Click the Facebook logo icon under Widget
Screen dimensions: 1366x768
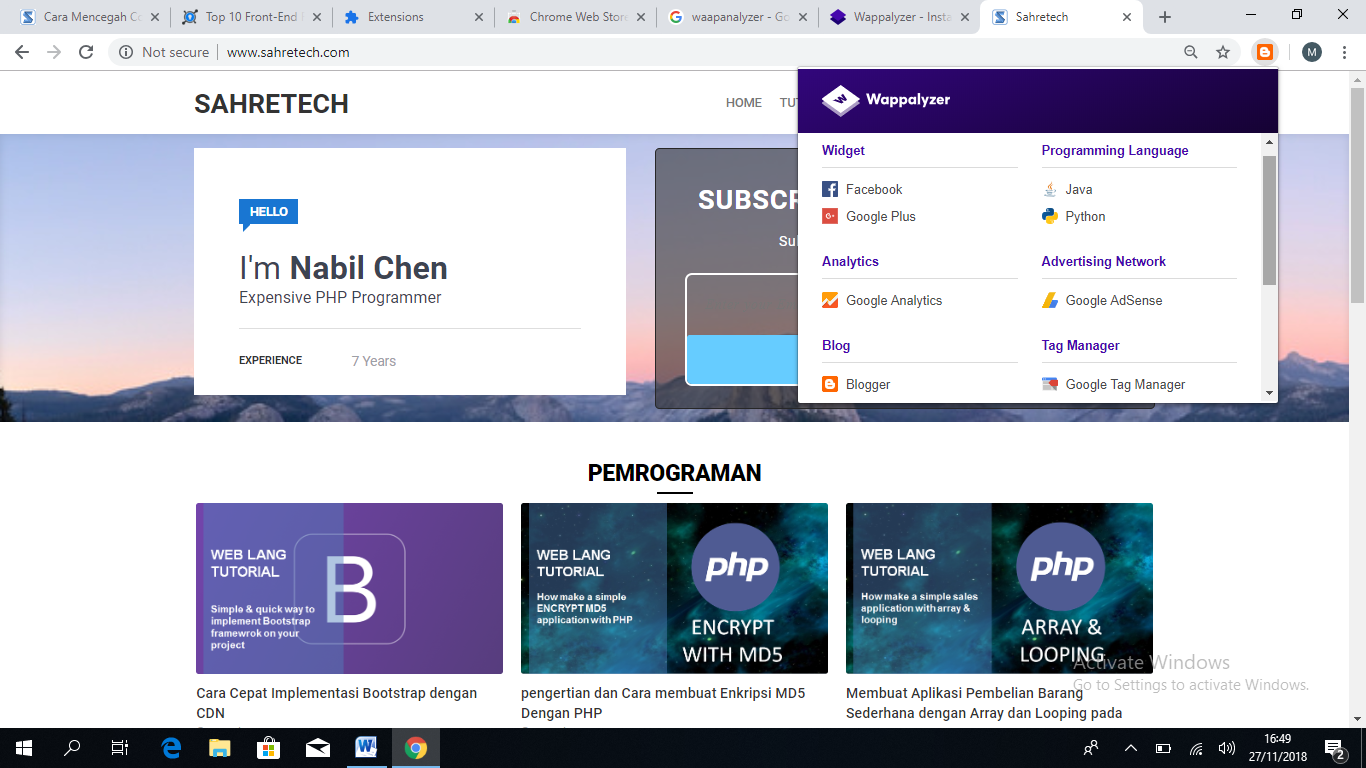pyautogui.click(x=830, y=189)
